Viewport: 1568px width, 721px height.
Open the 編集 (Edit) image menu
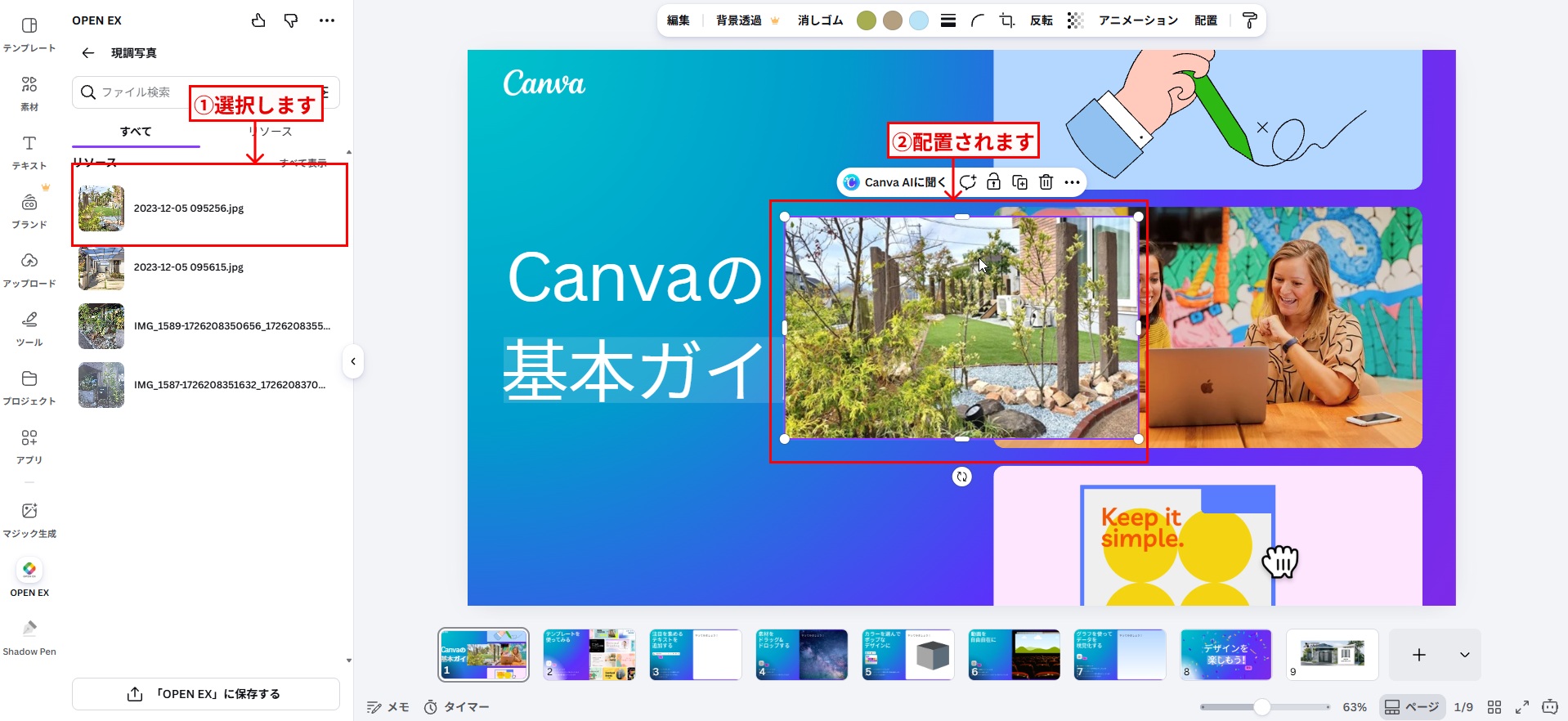pyautogui.click(x=679, y=20)
